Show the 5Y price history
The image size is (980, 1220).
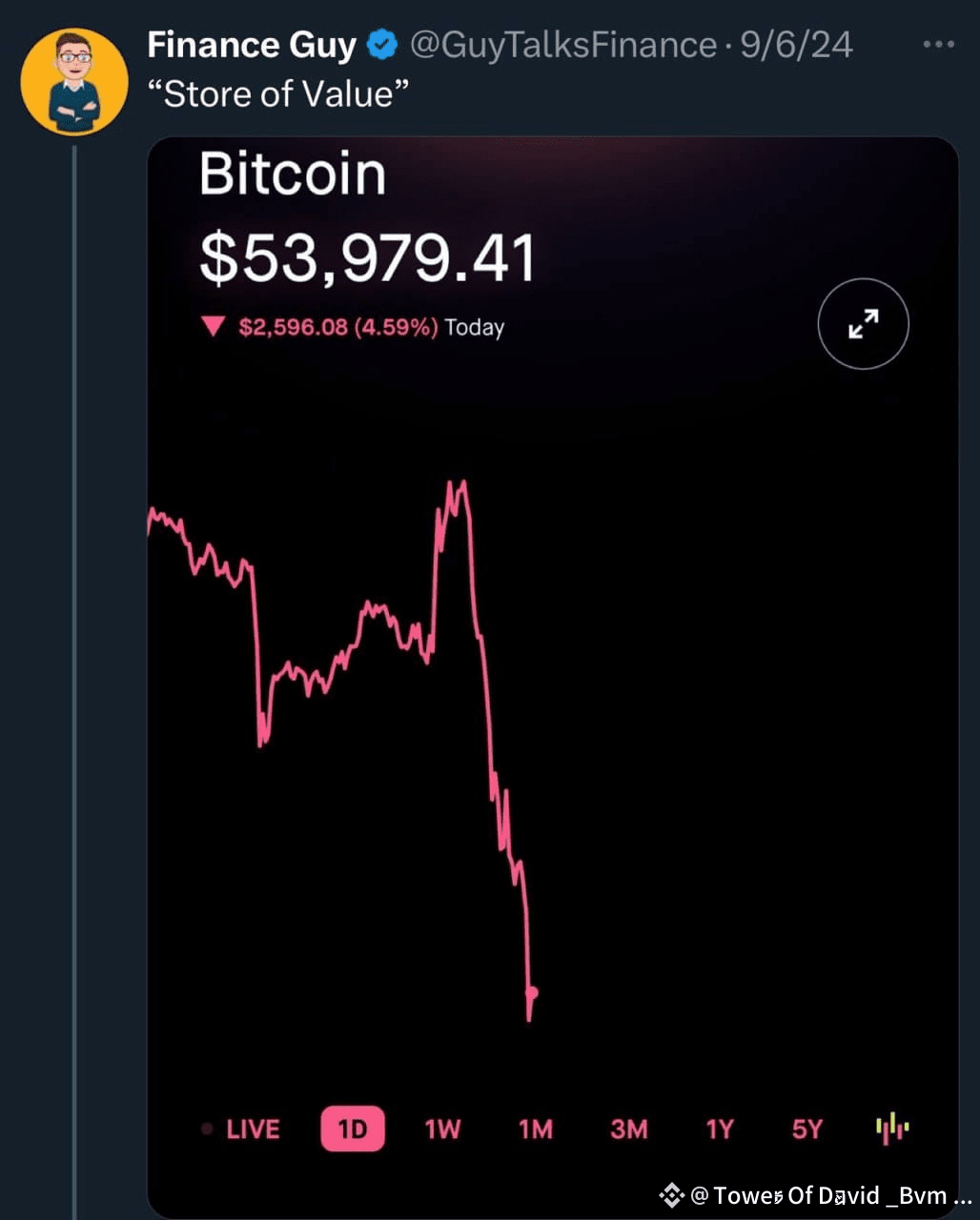point(806,1129)
